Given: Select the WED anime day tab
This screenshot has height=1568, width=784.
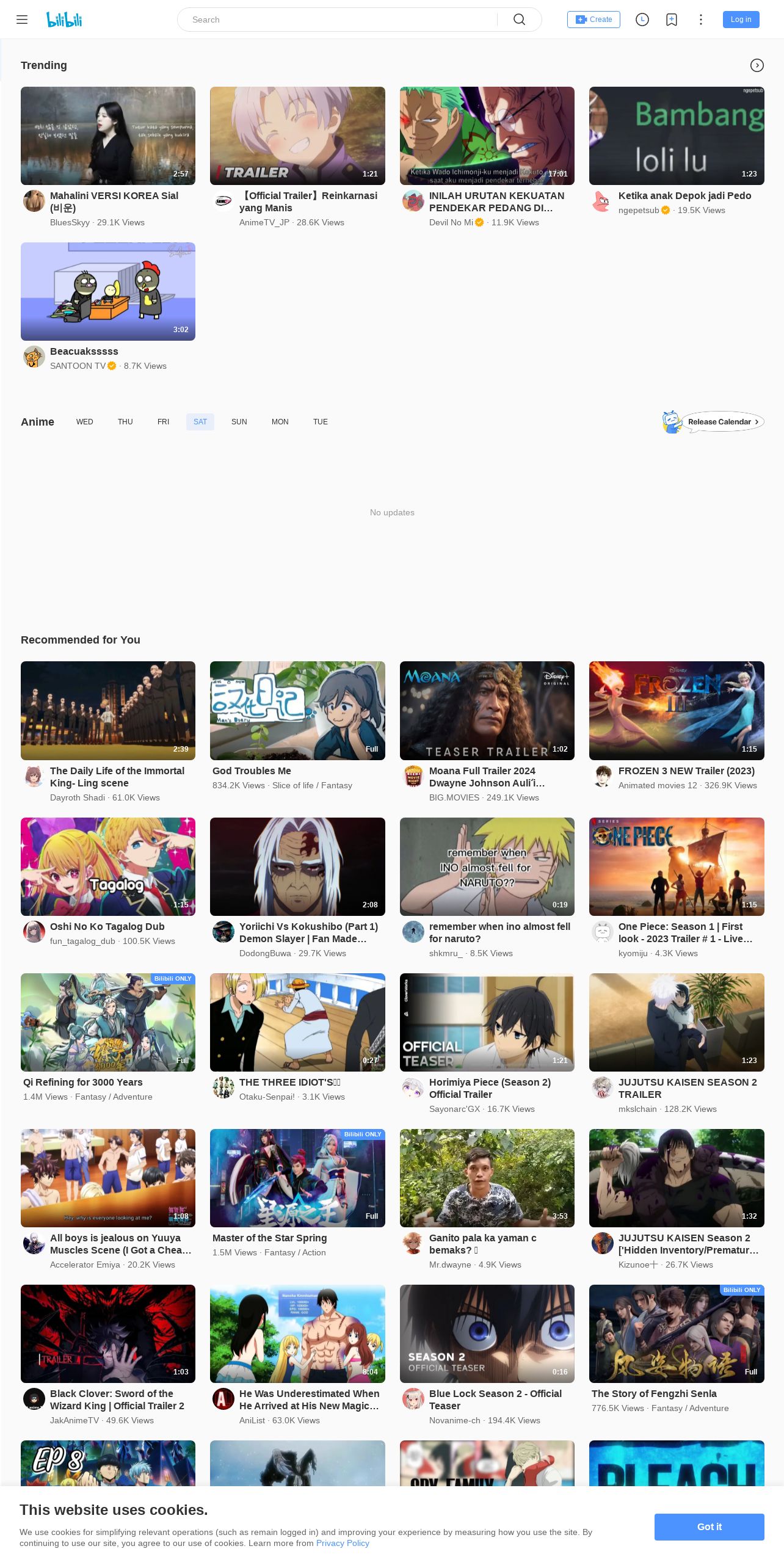Looking at the screenshot, I should [x=85, y=422].
